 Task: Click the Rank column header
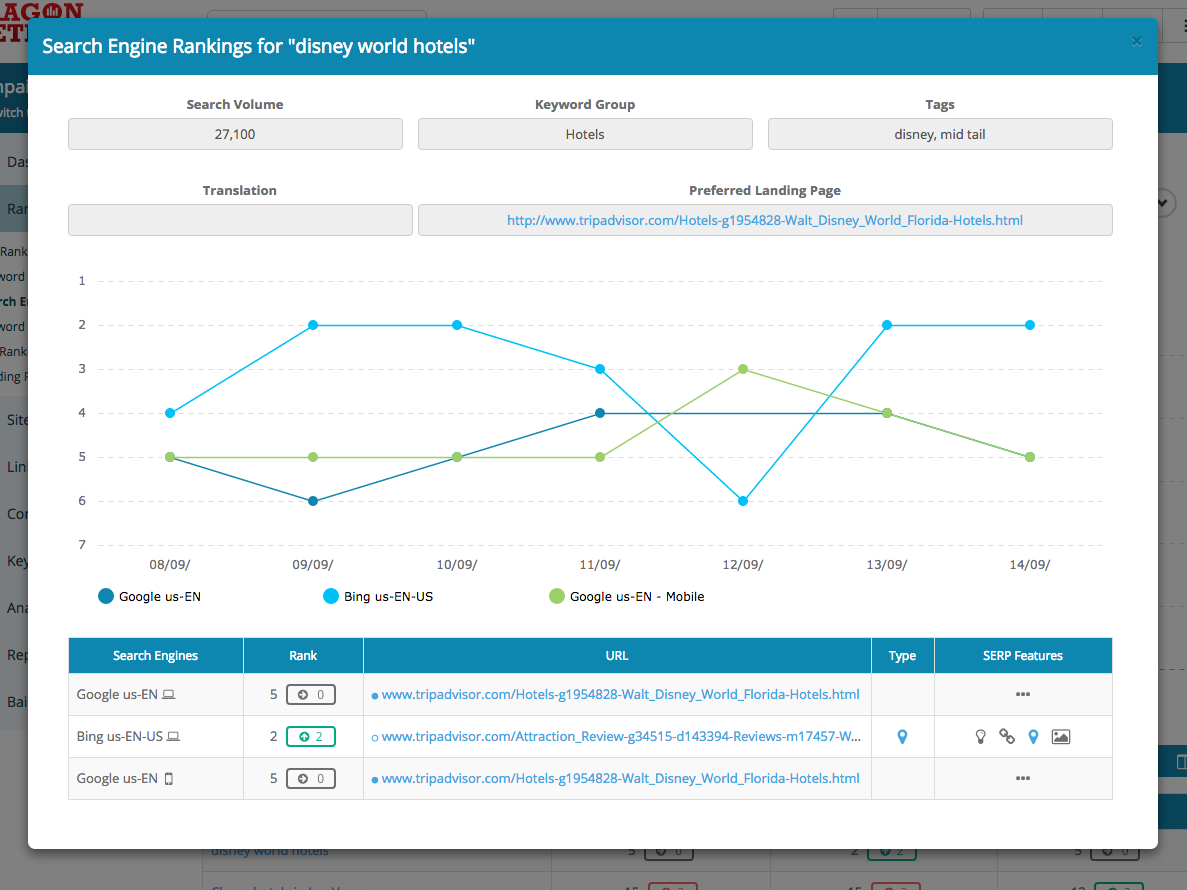pos(303,656)
